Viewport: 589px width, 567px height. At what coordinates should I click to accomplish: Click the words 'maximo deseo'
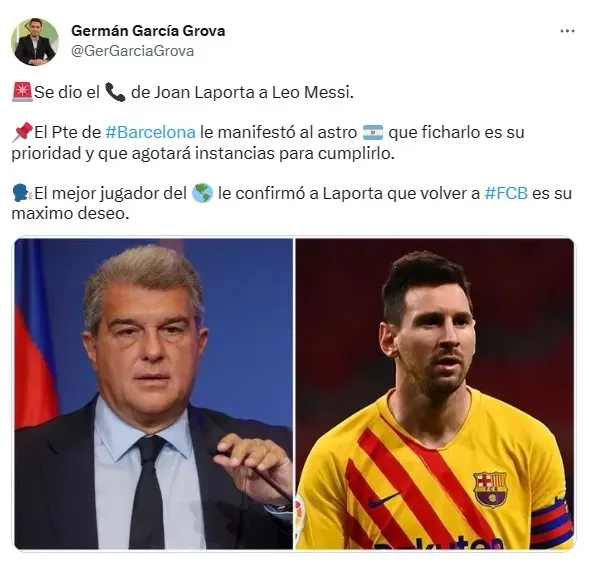tap(70, 214)
